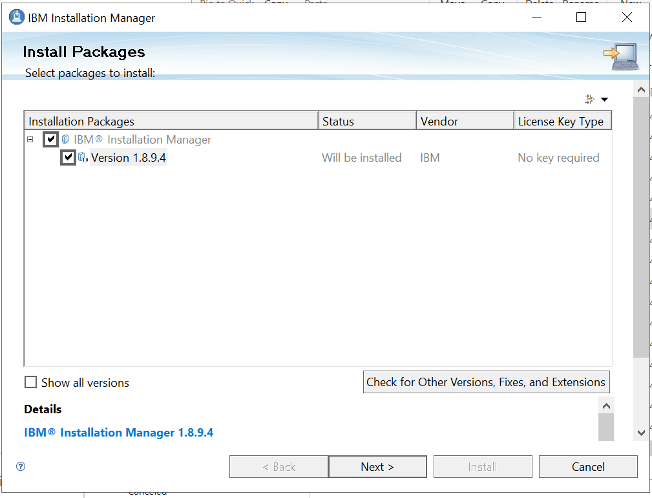Screen dimensions: 652x498
Task: Uncheck the IBM Installation Manager package checkbox
Action: tap(51, 140)
